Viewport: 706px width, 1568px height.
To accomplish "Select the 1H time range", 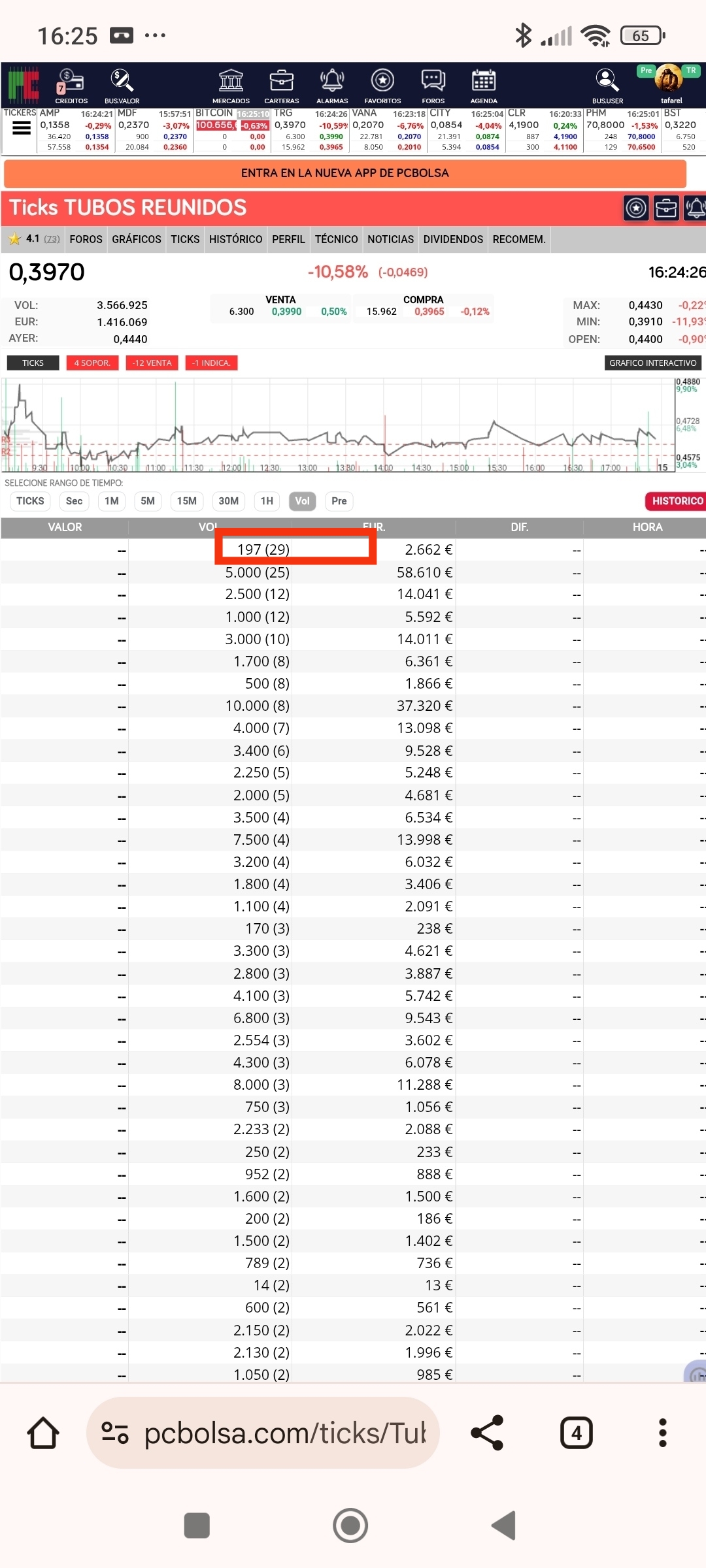I will pos(267,501).
